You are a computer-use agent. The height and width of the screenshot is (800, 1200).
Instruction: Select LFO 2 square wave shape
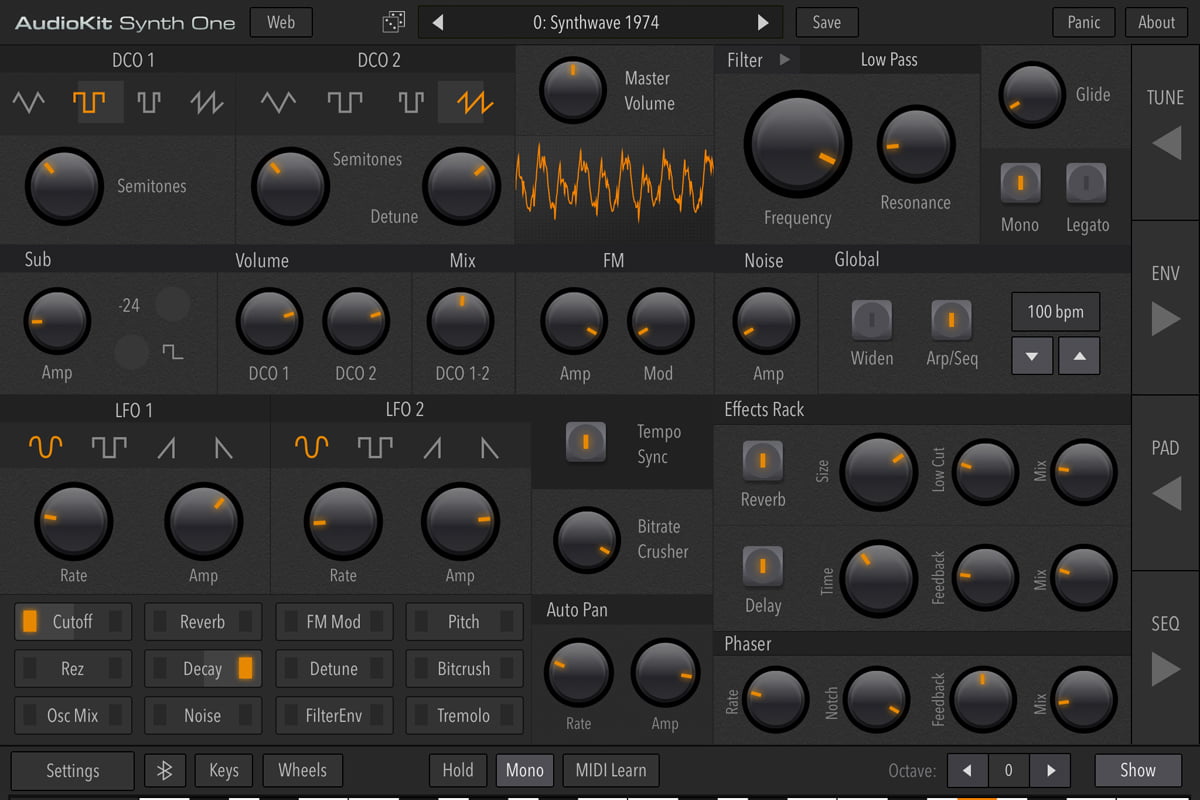[375, 448]
